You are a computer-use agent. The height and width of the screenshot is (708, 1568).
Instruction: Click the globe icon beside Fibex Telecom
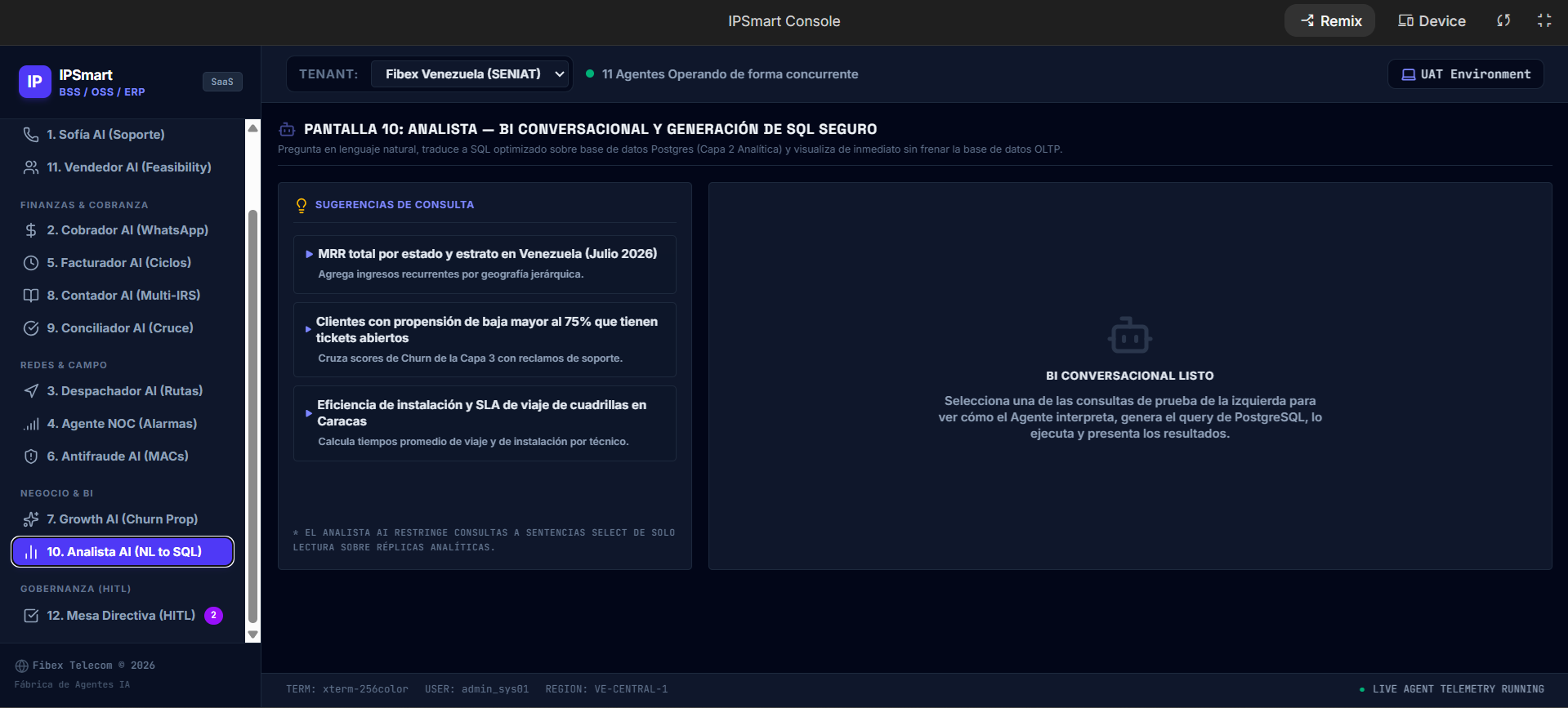coord(22,666)
